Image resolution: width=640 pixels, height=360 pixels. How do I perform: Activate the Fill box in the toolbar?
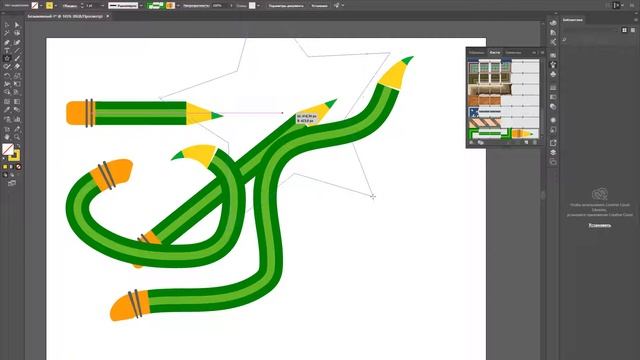(x=8, y=149)
